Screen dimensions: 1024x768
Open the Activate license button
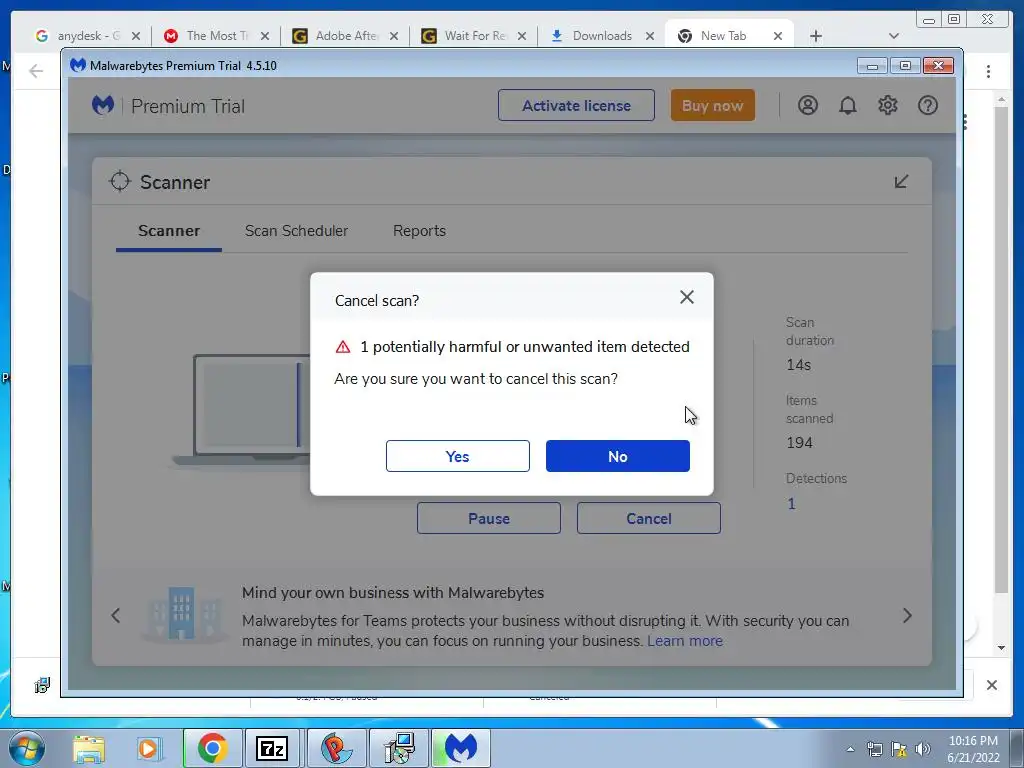[576, 105]
